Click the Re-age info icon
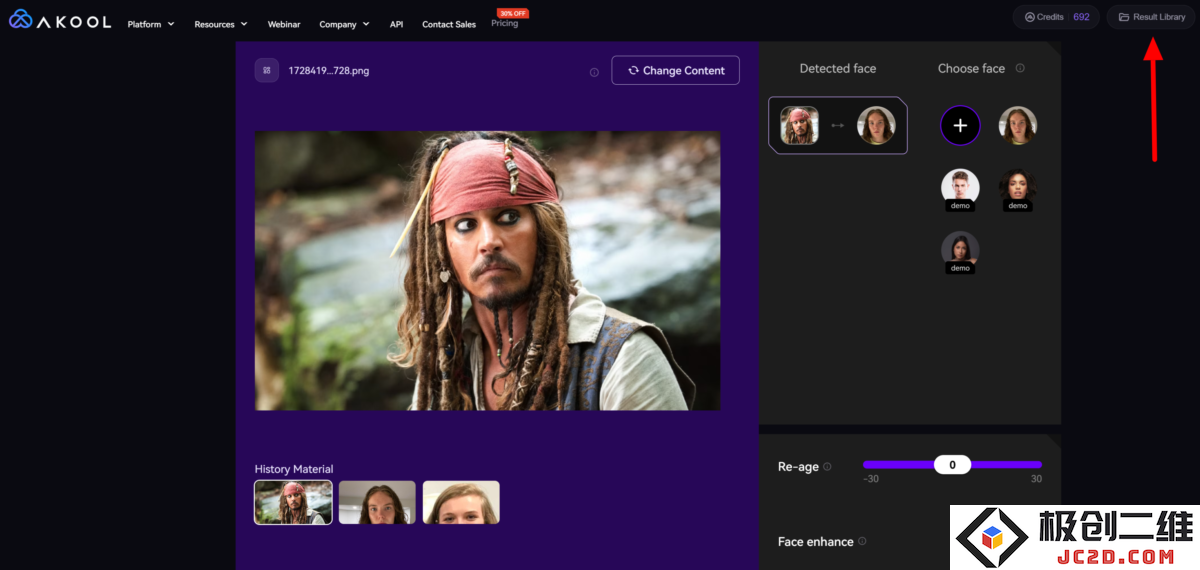 827,467
